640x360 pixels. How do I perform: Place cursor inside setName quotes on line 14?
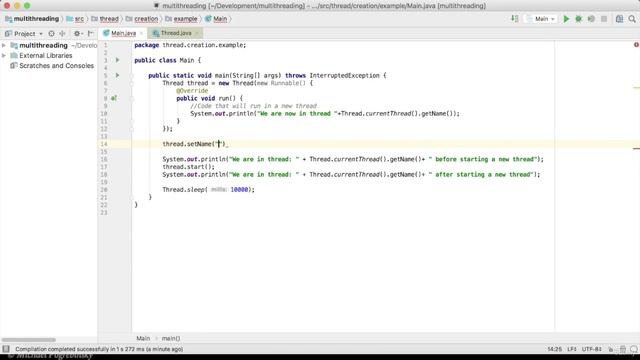pos(219,144)
